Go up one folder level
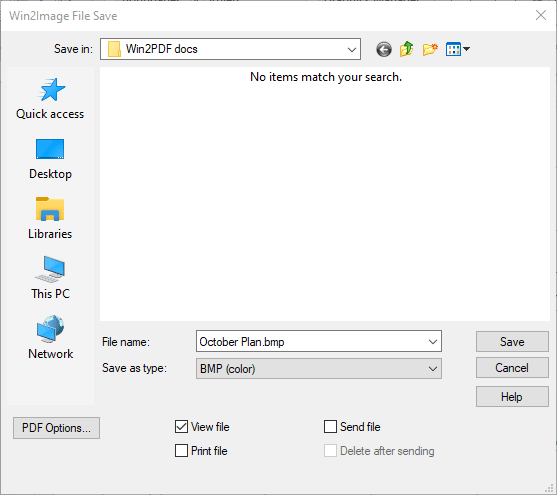This screenshot has width=557, height=495. coord(406,49)
